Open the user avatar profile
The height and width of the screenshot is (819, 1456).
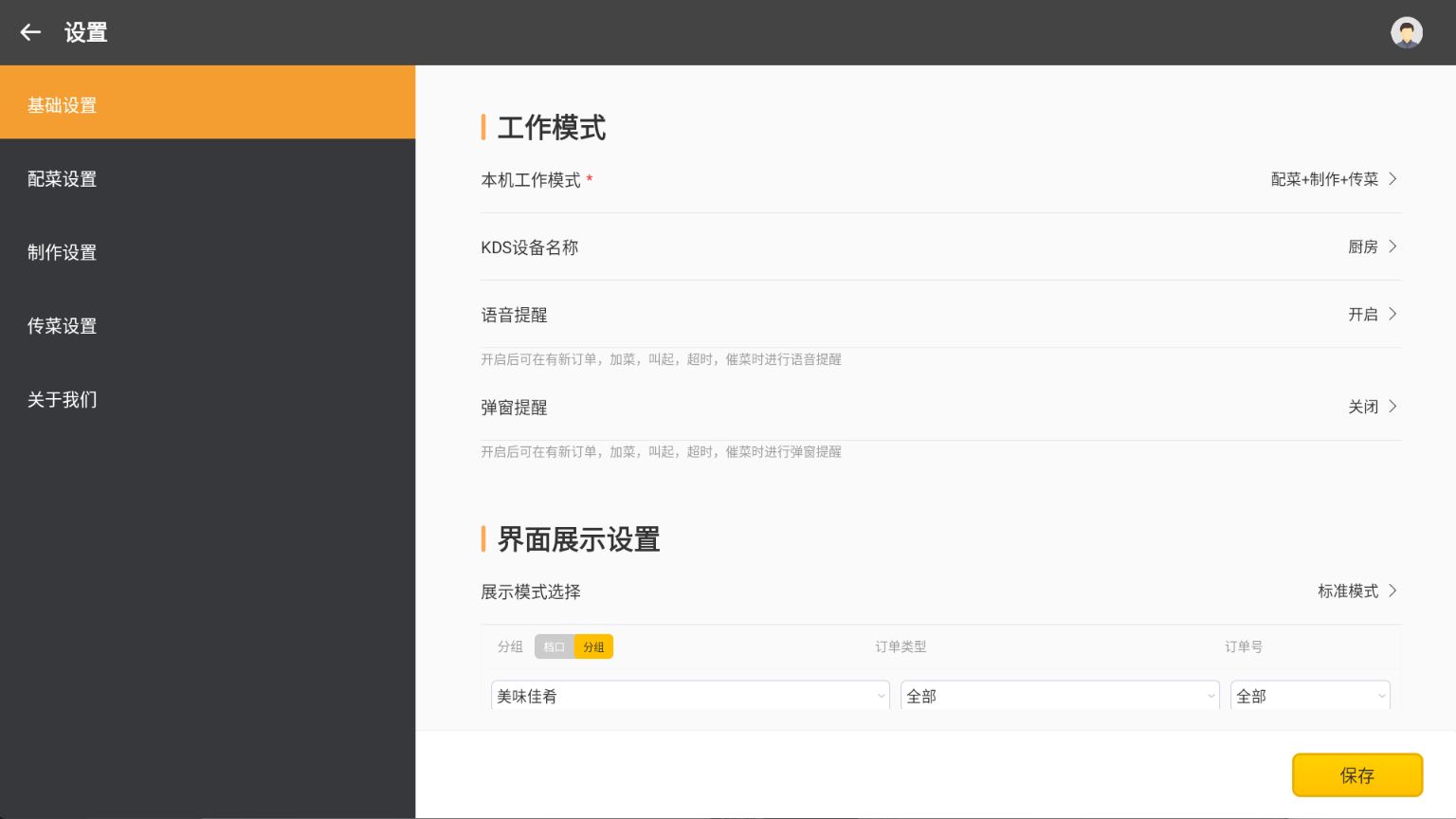coord(1407,32)
